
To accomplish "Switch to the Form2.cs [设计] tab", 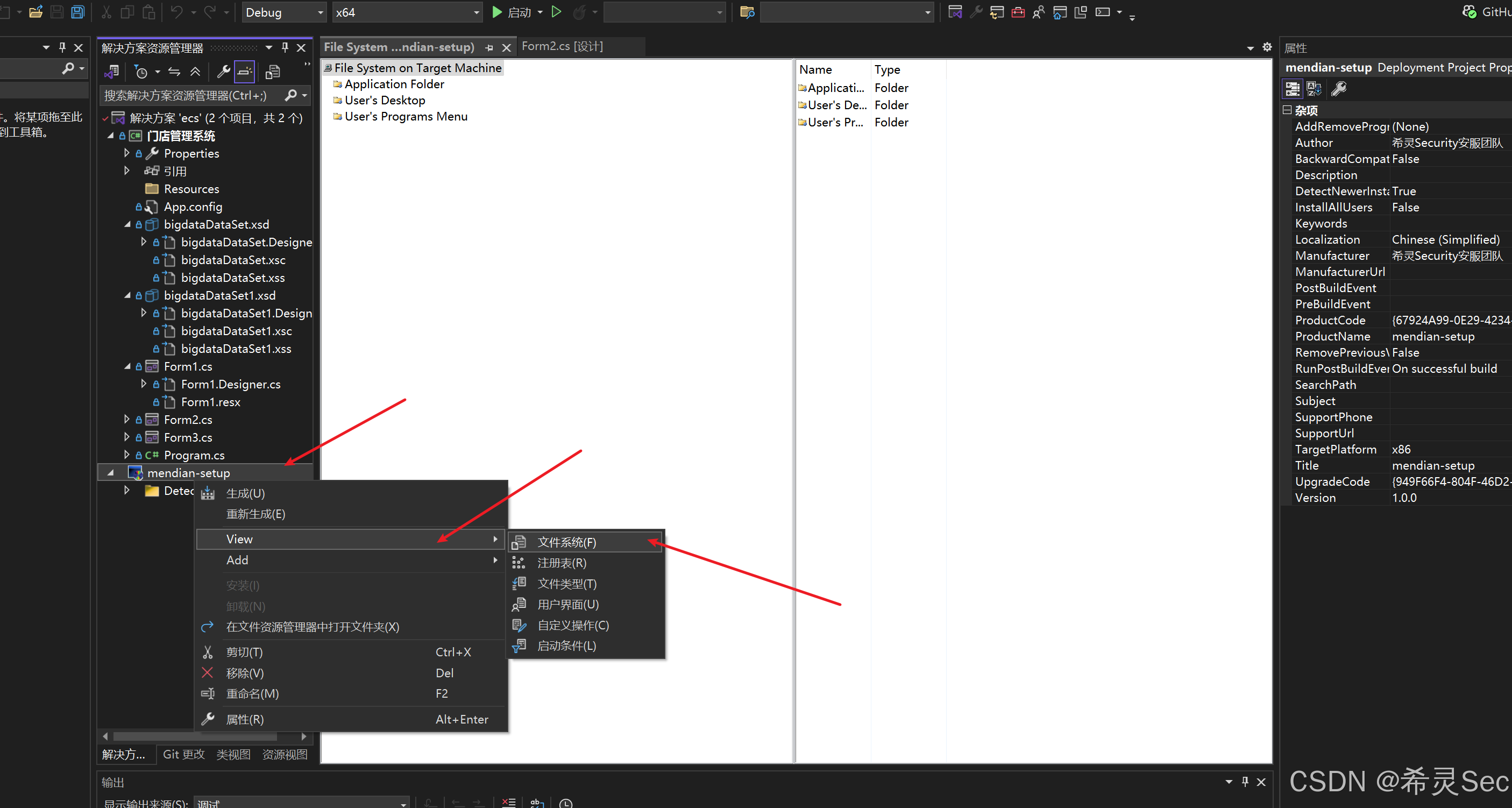I will point(562,46).
